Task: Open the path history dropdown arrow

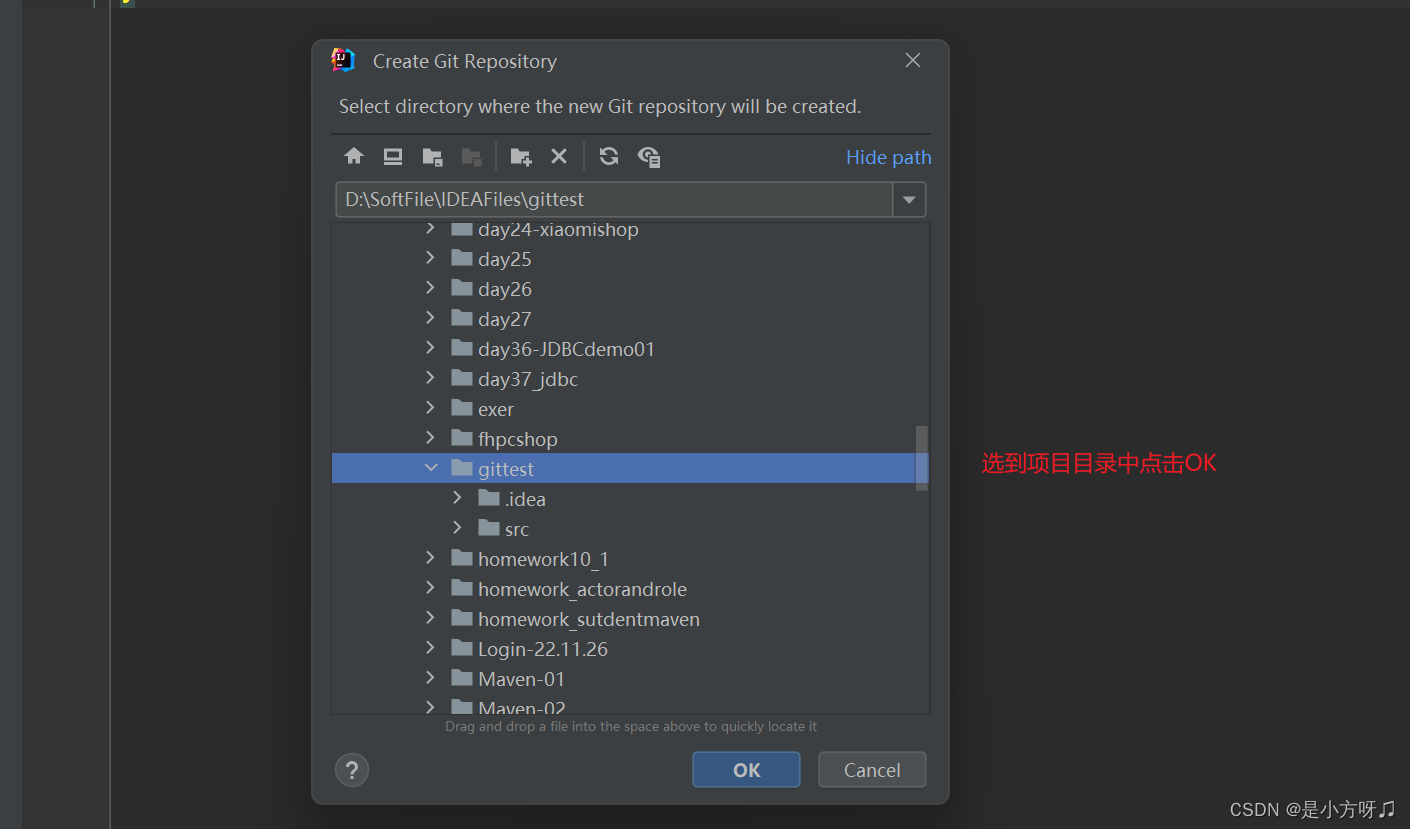Action: click(x=909, y=200)
